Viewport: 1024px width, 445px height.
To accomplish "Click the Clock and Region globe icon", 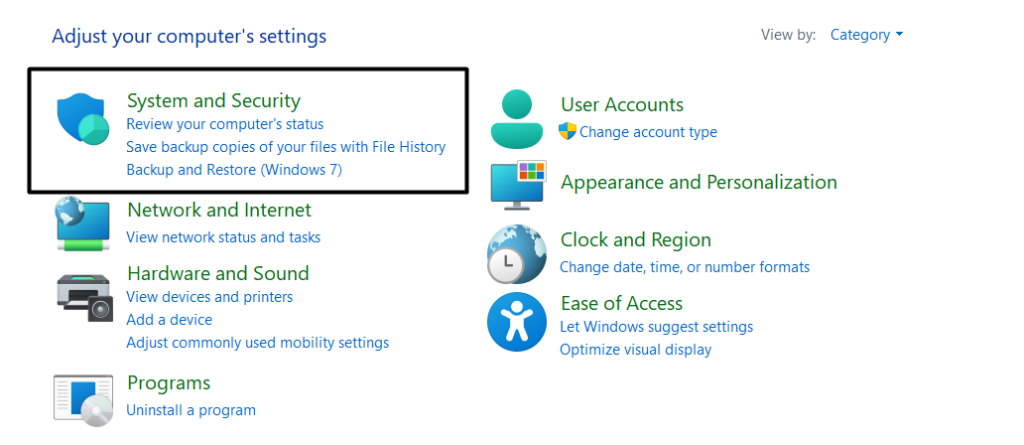I will pos(516,254).
